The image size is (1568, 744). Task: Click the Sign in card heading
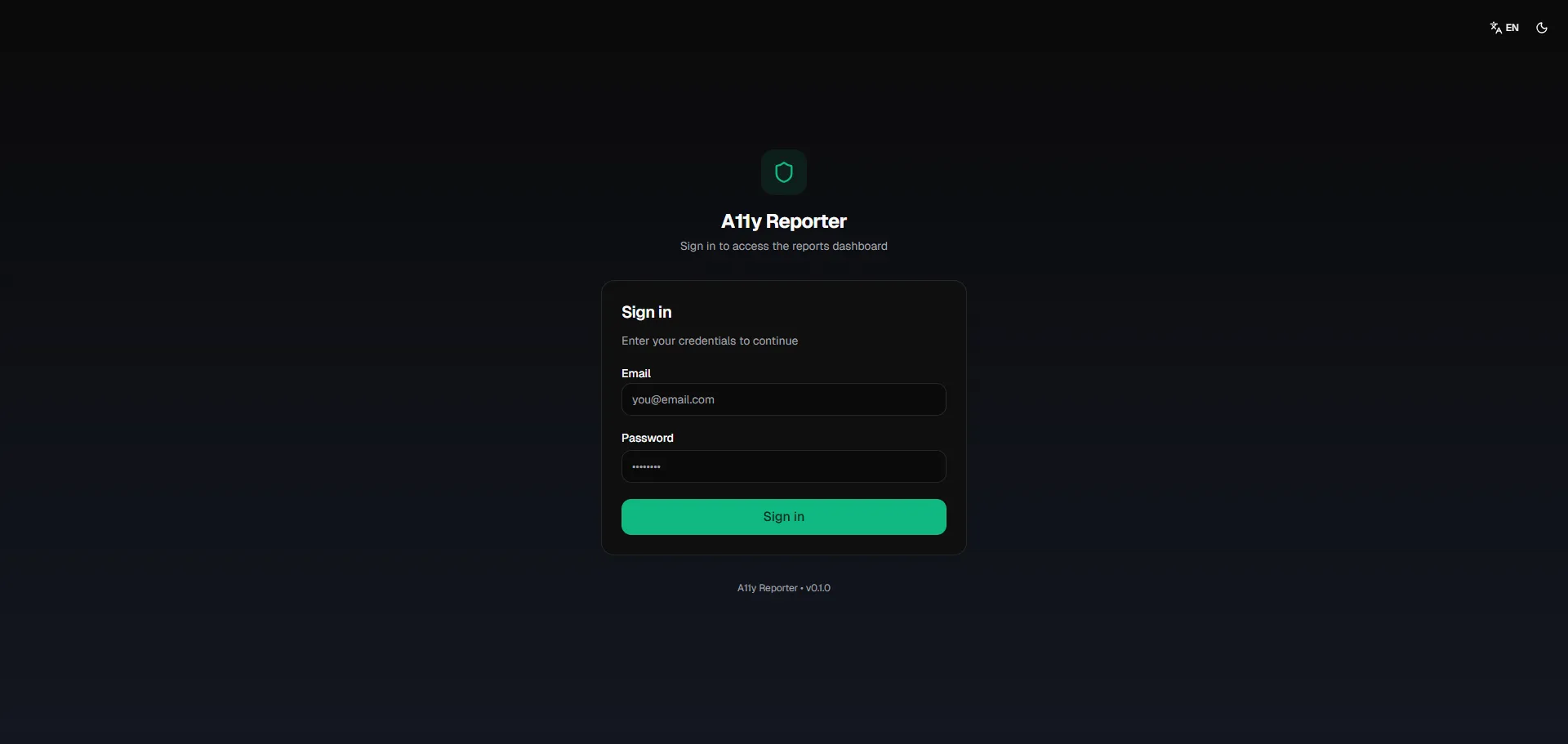[x=646, y=312]
